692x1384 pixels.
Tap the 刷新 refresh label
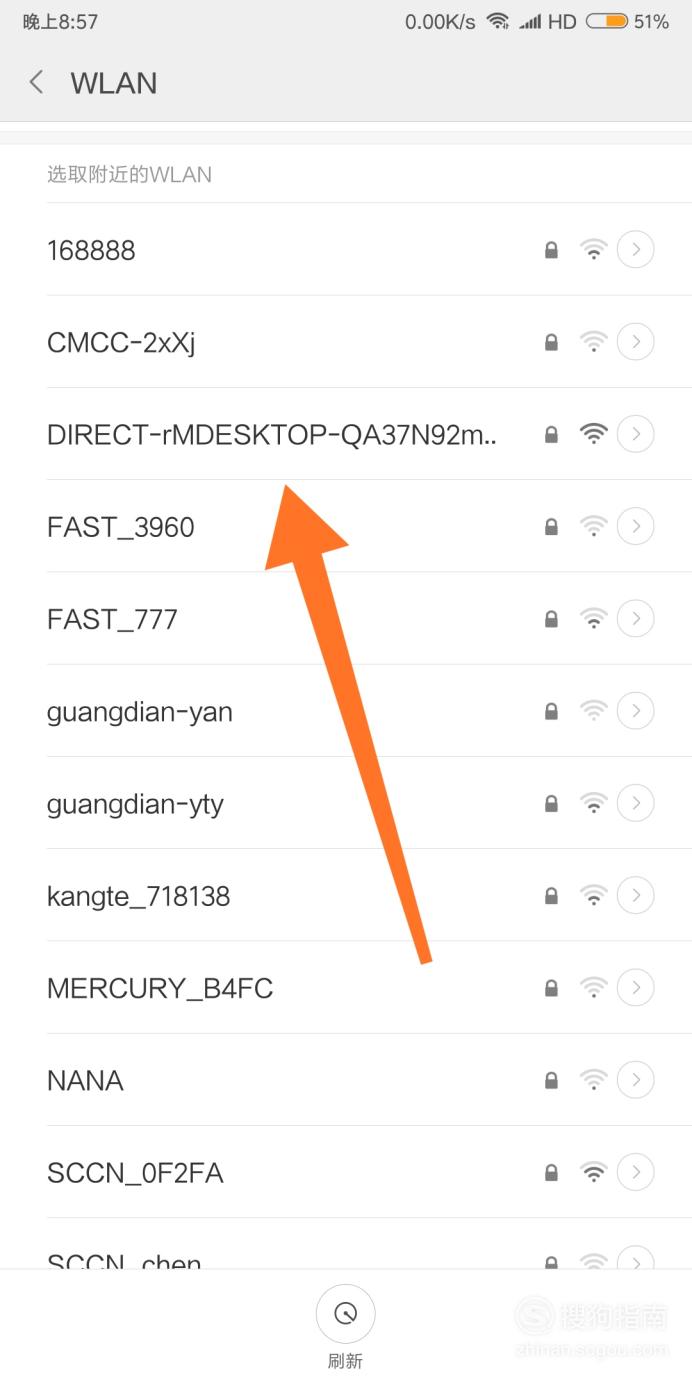(x=345, y=1361)
